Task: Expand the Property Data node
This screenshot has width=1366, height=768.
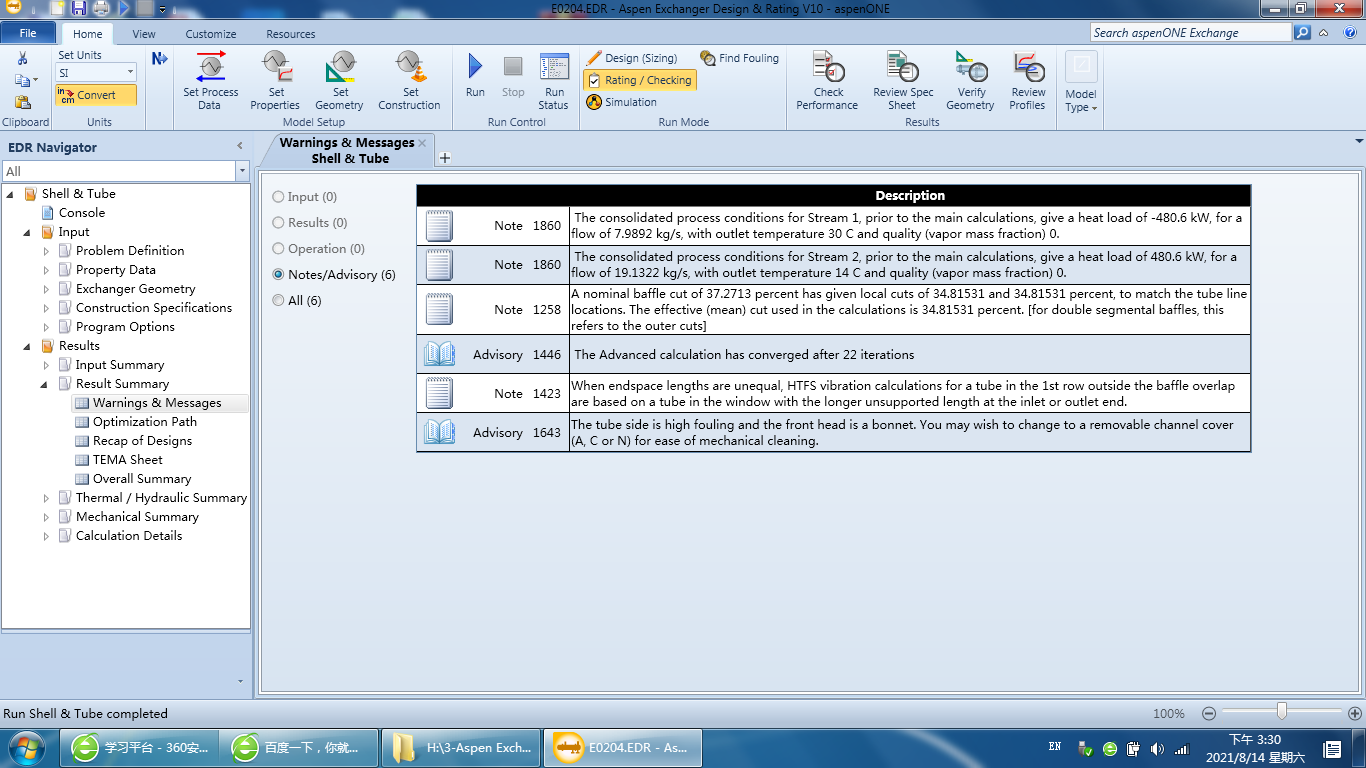Action: point(46,270)
